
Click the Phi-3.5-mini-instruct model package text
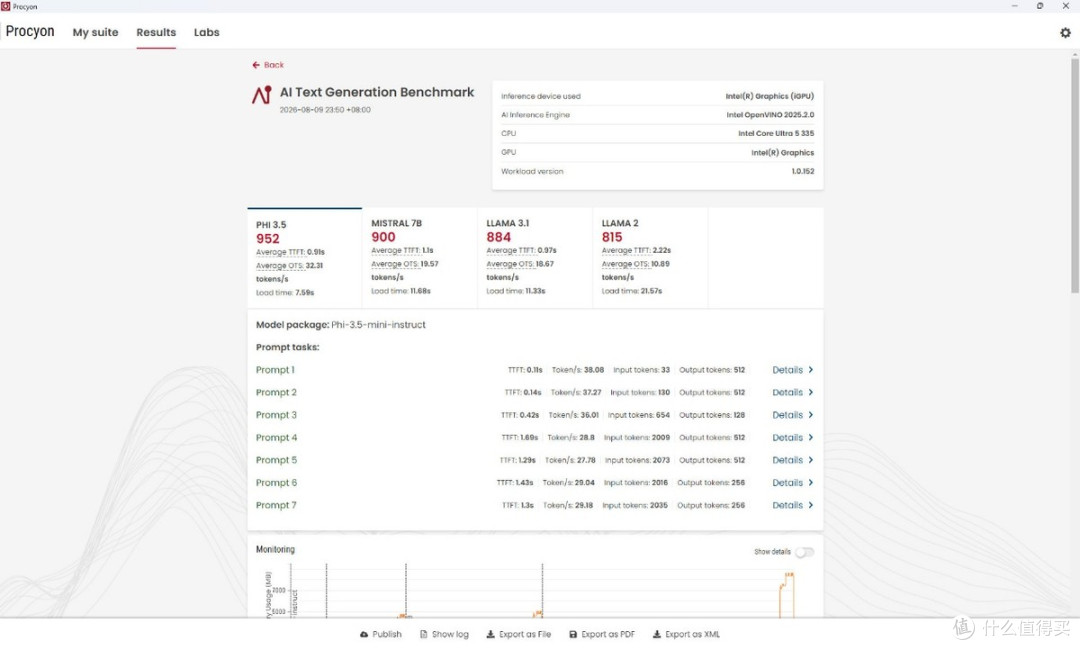pyautogui.click(x=378, y=325)
